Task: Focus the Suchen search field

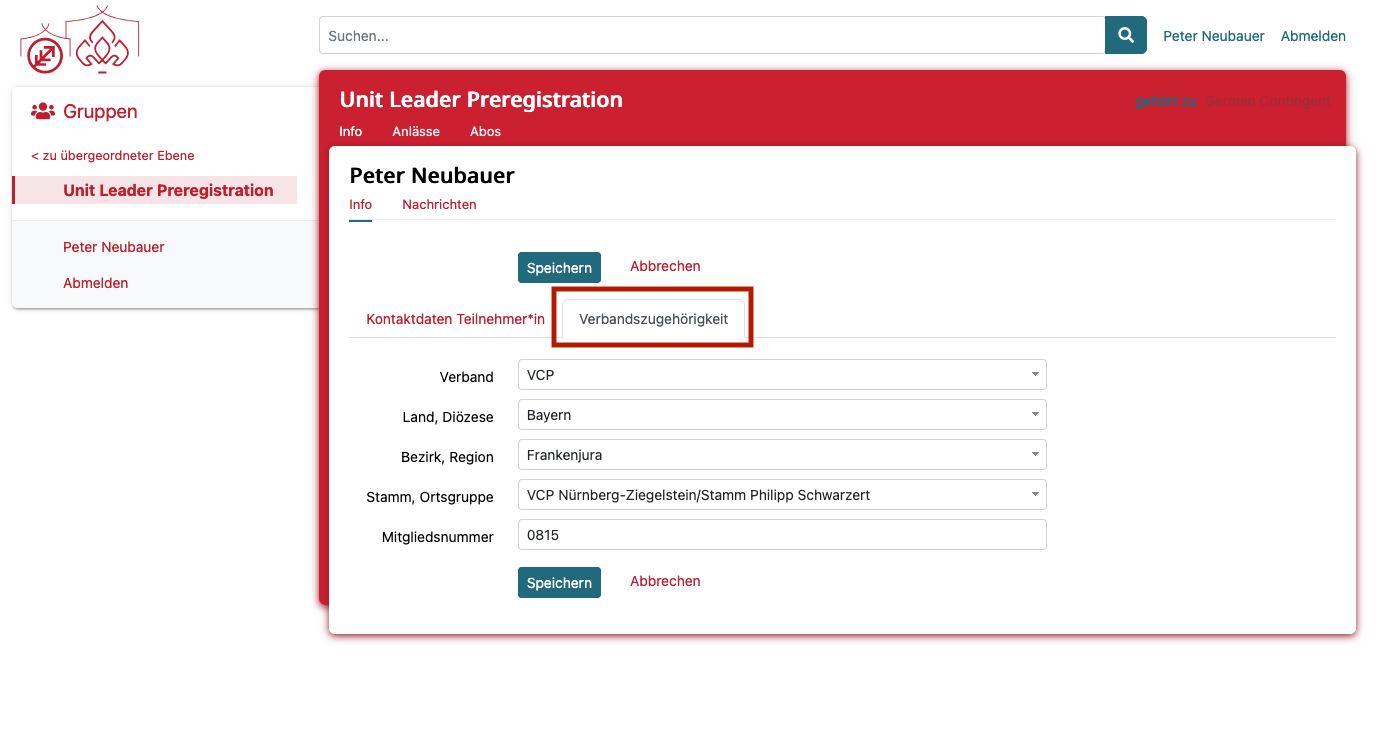Action: (712, 35)
